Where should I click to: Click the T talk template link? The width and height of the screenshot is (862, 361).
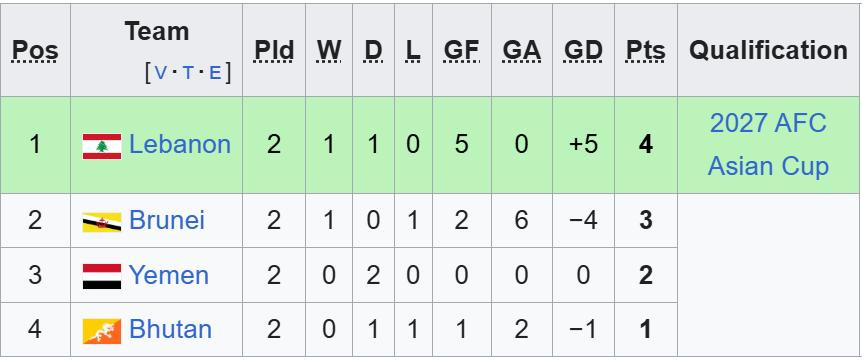[x=187, y=72]
